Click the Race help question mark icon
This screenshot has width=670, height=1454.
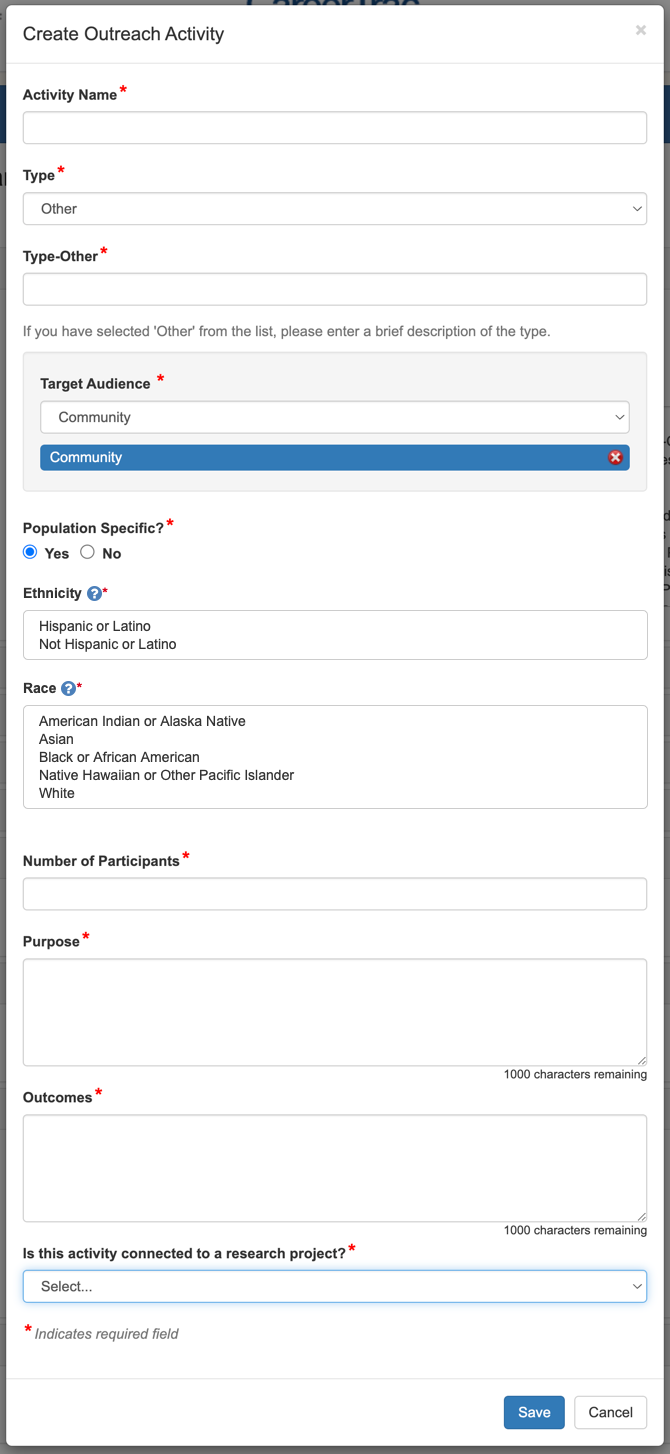[68, 689]
